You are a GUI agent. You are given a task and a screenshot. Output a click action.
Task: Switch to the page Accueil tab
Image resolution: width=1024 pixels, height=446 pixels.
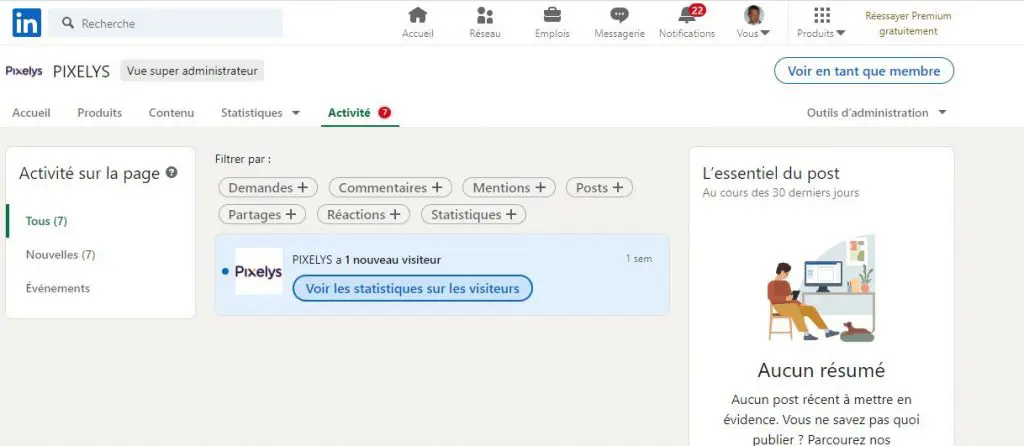click(x=31, y=113)
